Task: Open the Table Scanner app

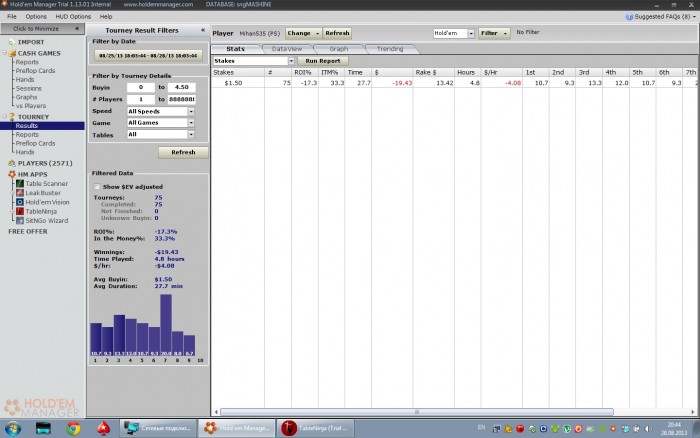Action: pyautogui.click(x=46, y=183)
